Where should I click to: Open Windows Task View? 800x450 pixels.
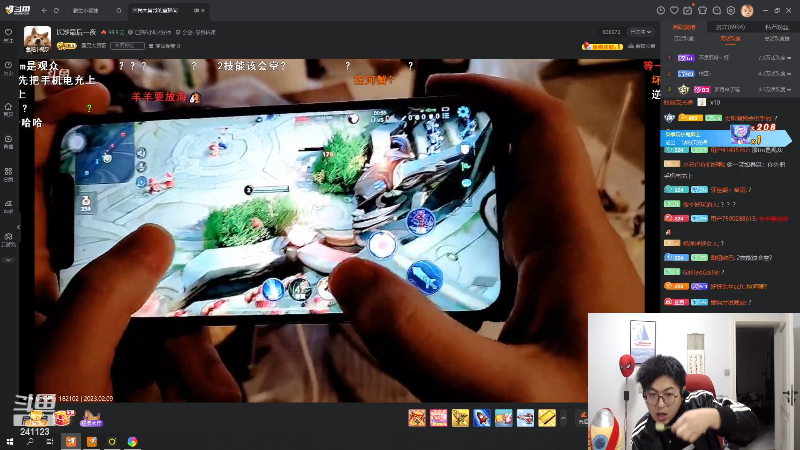pyautogui.click(x=49, y=441)
